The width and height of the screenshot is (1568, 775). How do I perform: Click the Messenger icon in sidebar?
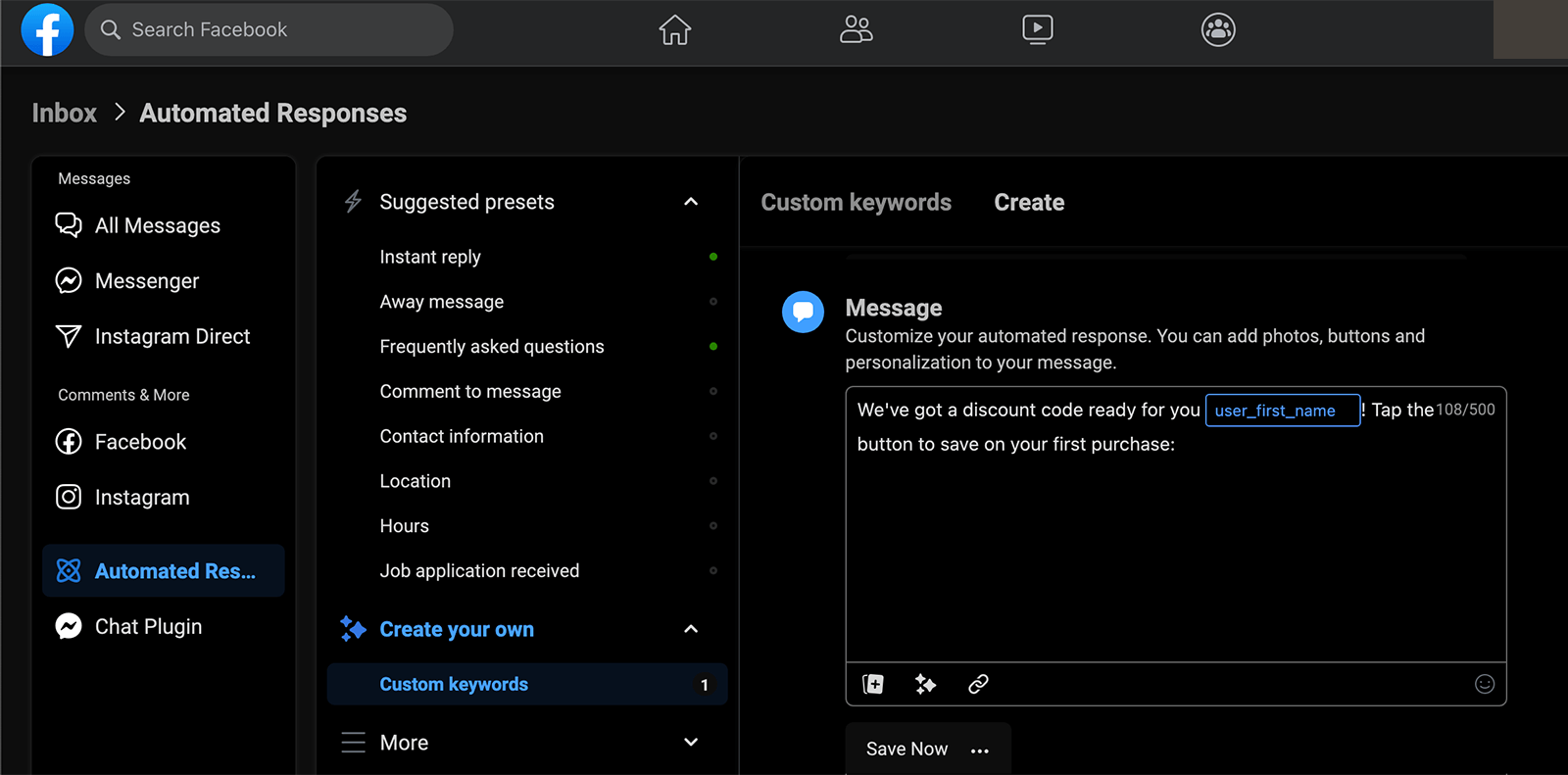coord(69,281)
